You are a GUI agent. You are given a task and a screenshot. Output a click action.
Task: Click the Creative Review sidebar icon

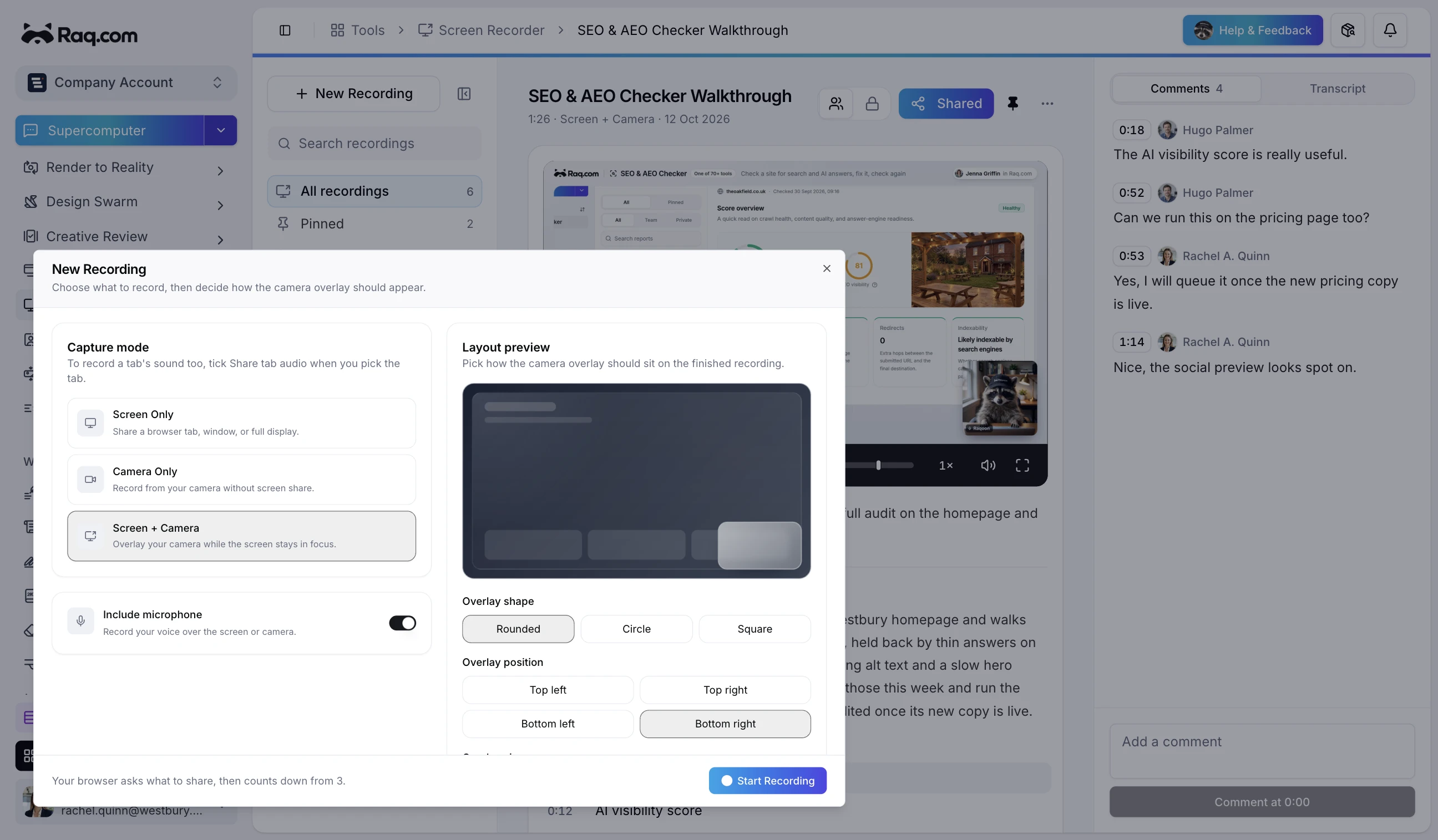(x=31, y=237)
